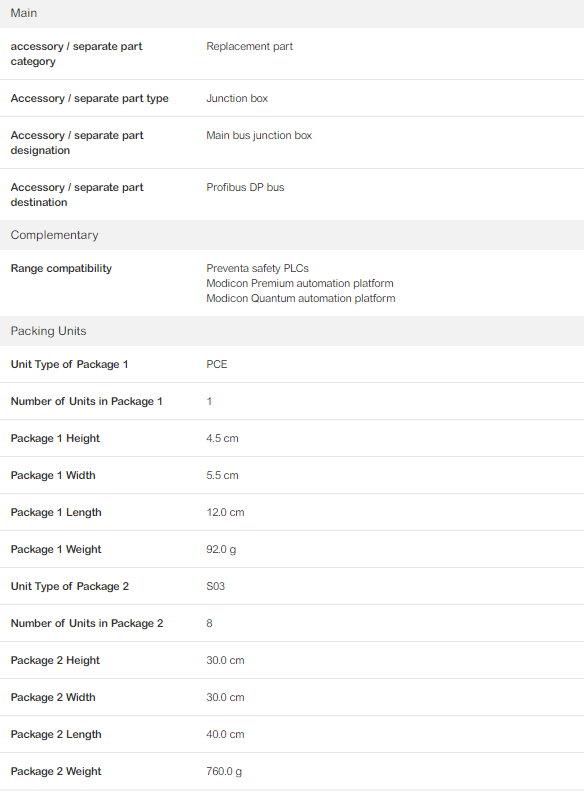This screenshot has width=587, height=791.
Task: Click the Profibus DP bus value
Action: [x=245, y=187]
